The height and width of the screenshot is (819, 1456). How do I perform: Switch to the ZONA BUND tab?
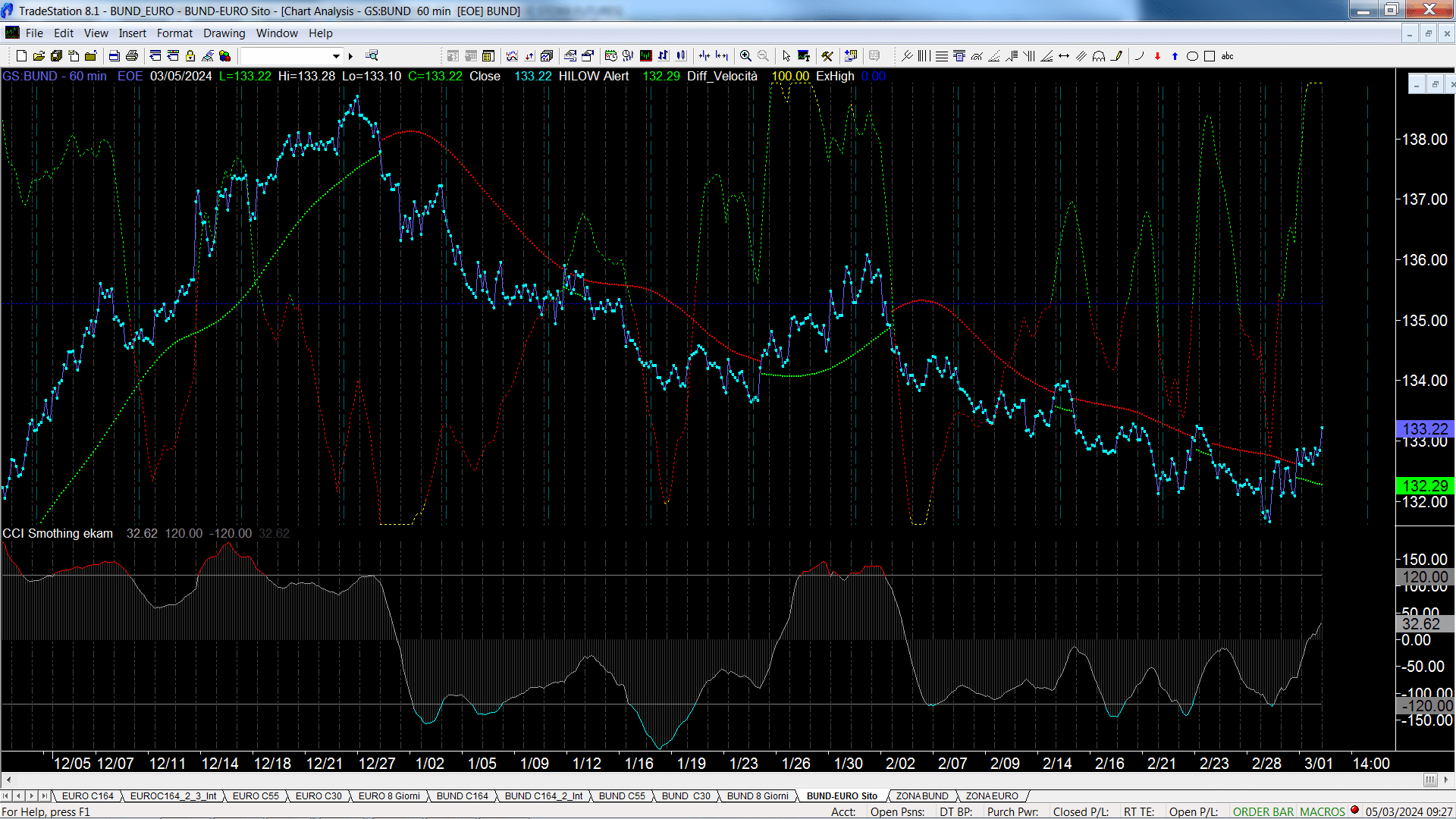922,795
